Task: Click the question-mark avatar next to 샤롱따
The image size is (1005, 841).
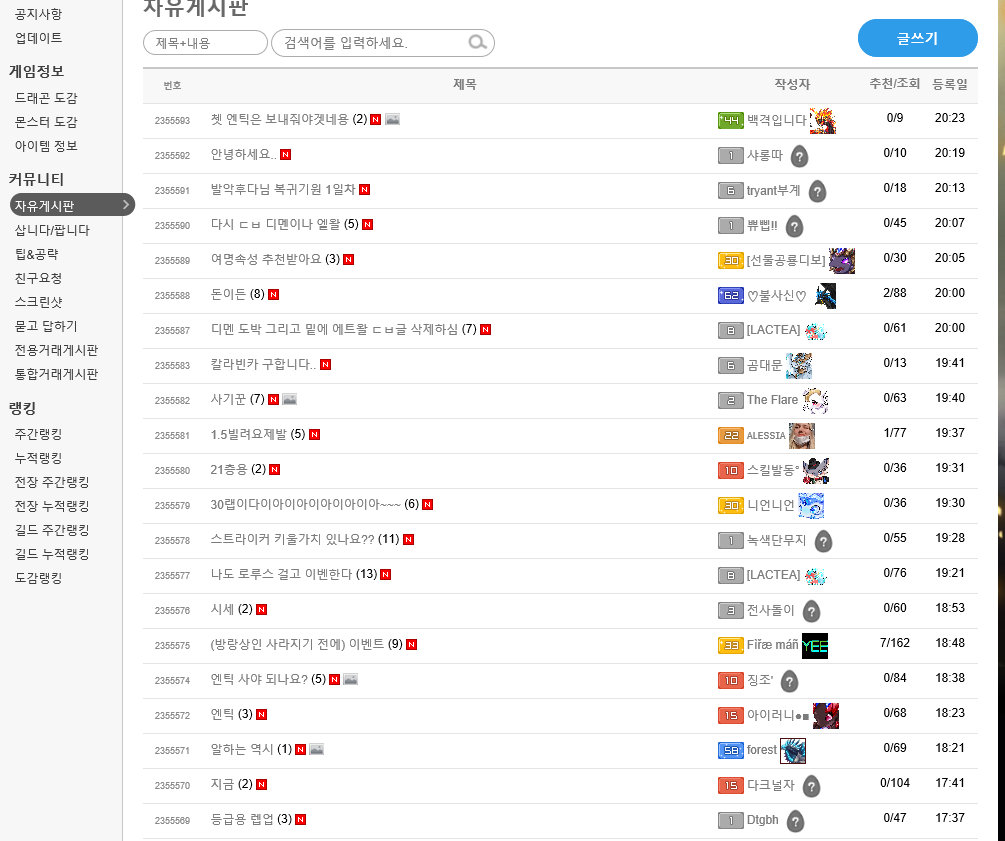Action: coord(799,156)
